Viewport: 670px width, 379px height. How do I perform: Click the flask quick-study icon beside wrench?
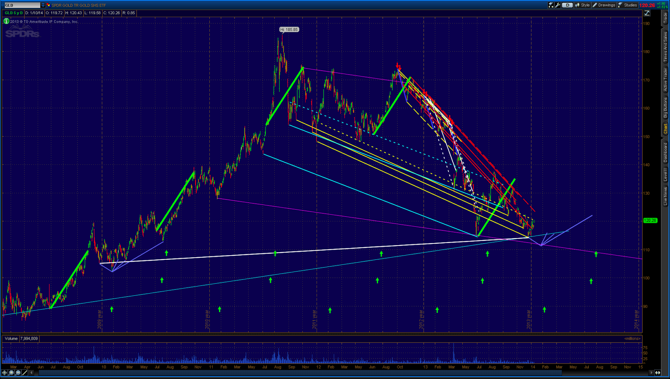click(551, 5)
